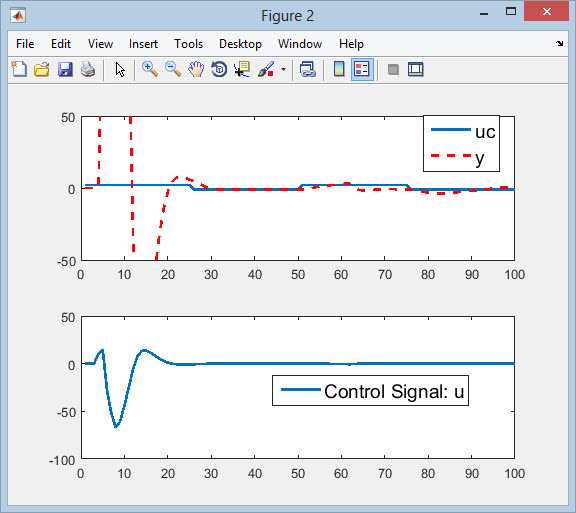Screen dimensions: 576x513
Task: Select the uc/y legend box in top plot
Action: 461,144
